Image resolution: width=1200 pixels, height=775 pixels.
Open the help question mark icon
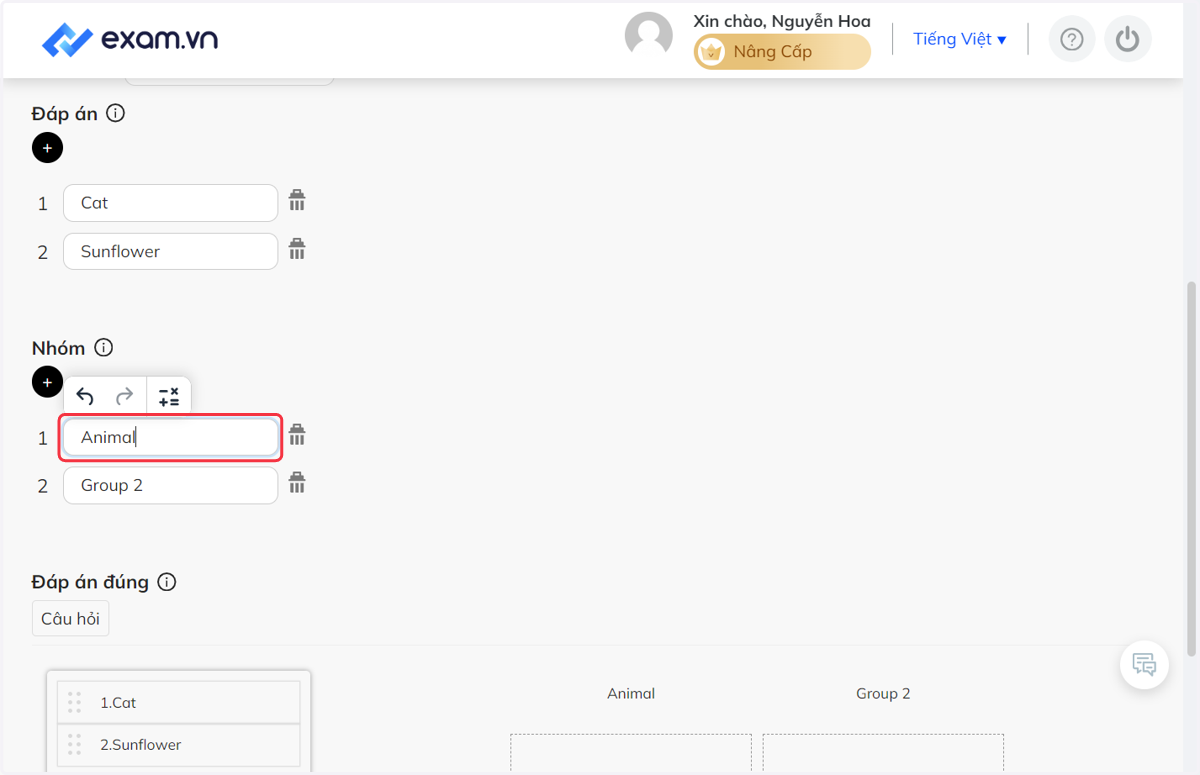(x=1072, y=39)
